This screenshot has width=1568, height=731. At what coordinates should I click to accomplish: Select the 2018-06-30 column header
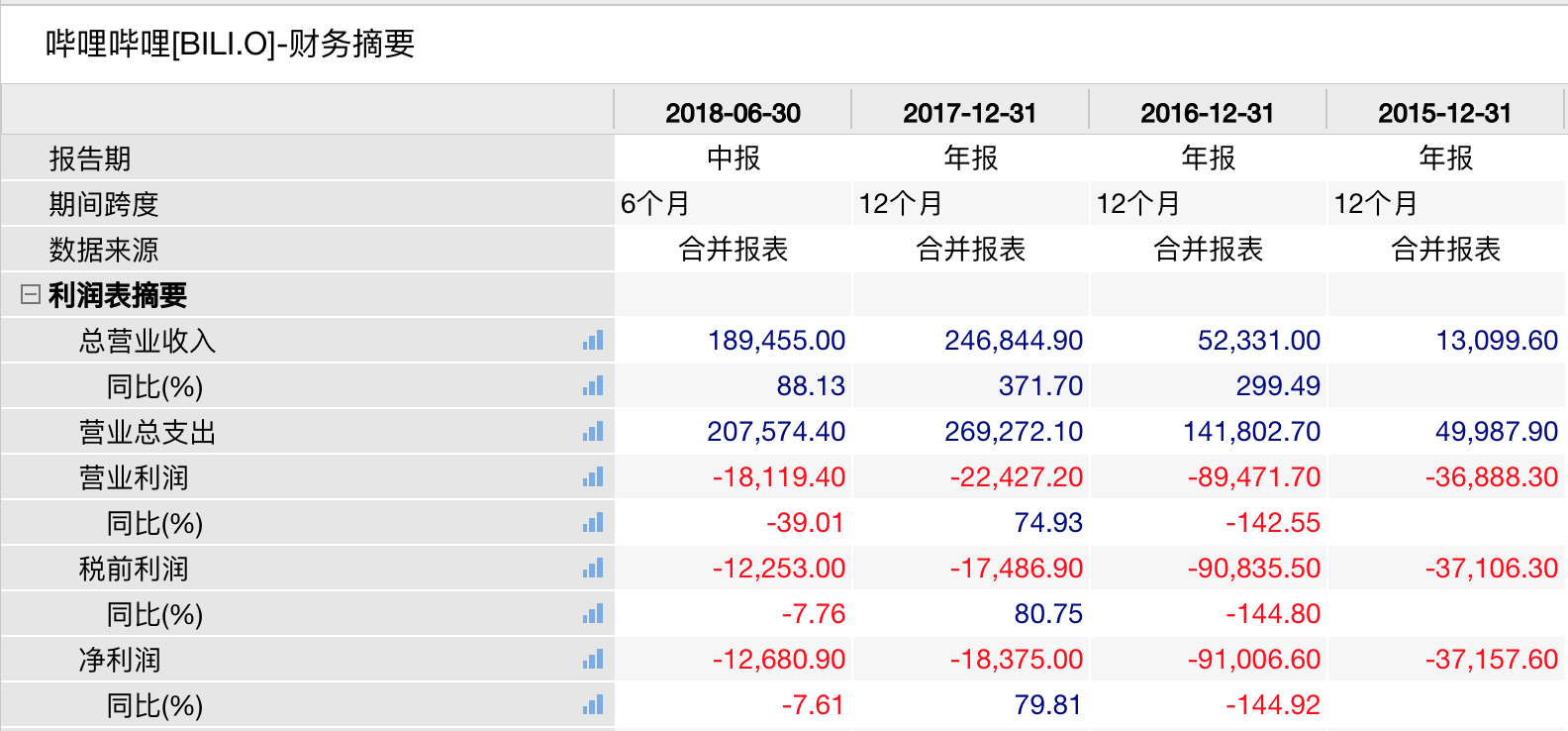tap(733, 113)
